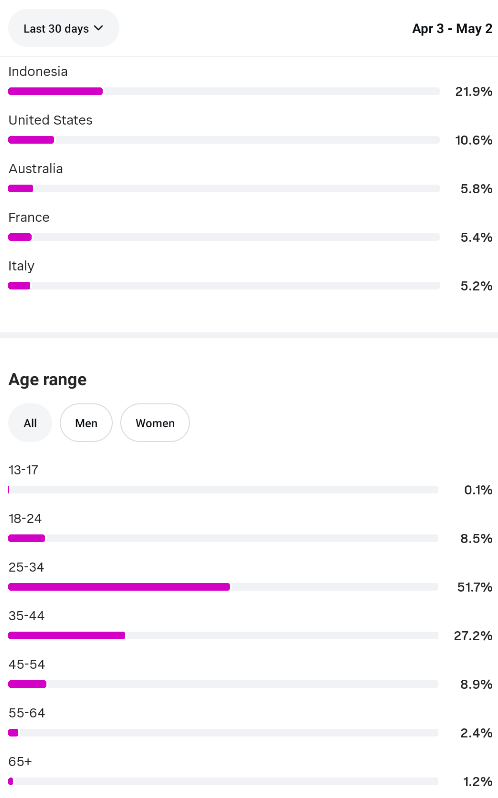Click the 35-44 age bar

pyautogui.click(x=223, y=635)
